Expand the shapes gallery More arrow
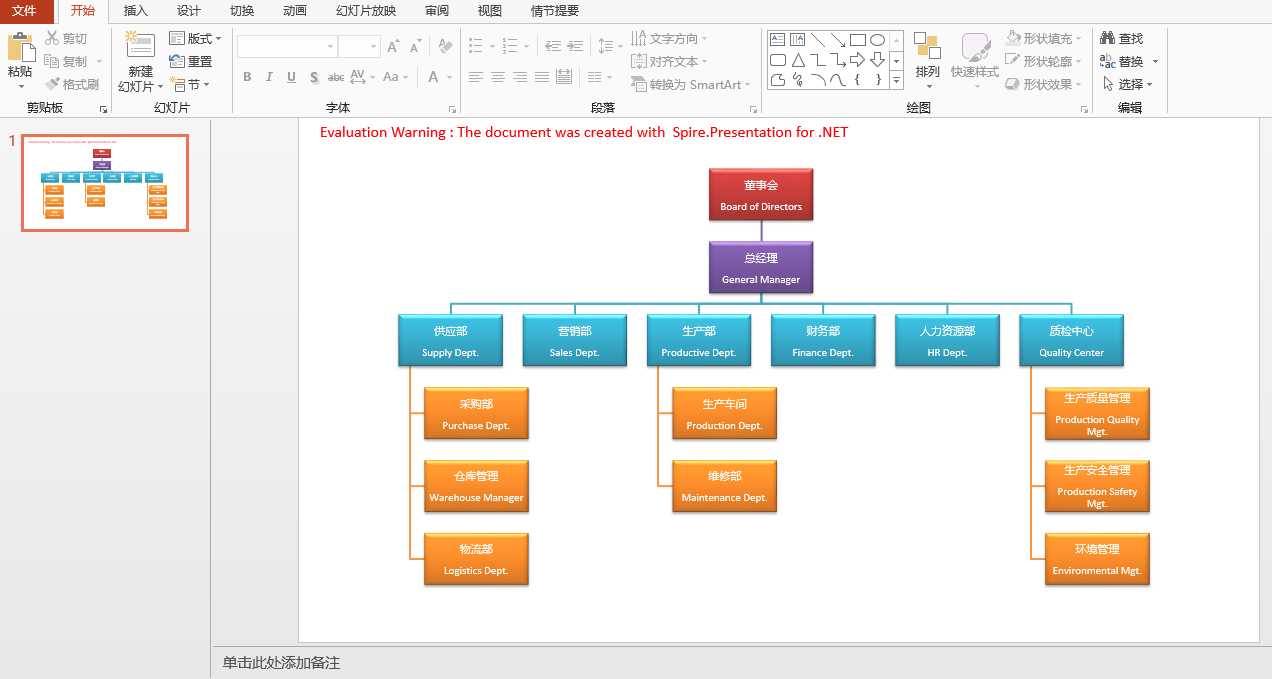This screenshot has height=679, width=1272. (x=896, y=80)
